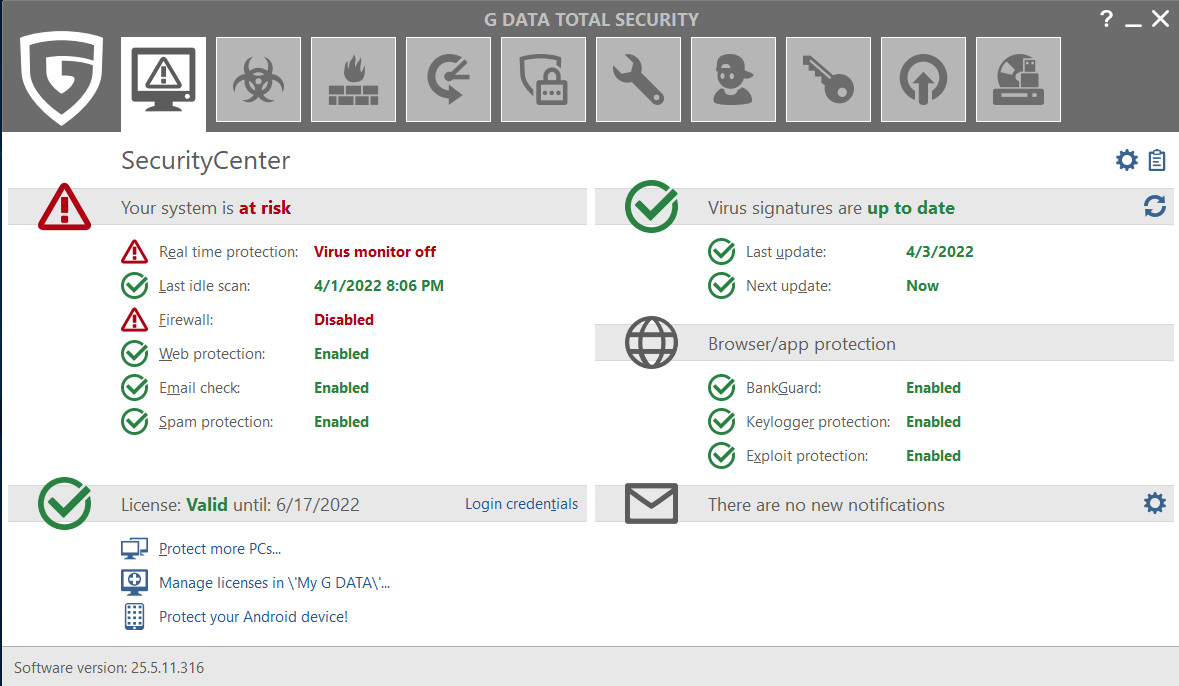Click the help question mark
This screenshot has height=686, width=1179.
coord(1106,19)
